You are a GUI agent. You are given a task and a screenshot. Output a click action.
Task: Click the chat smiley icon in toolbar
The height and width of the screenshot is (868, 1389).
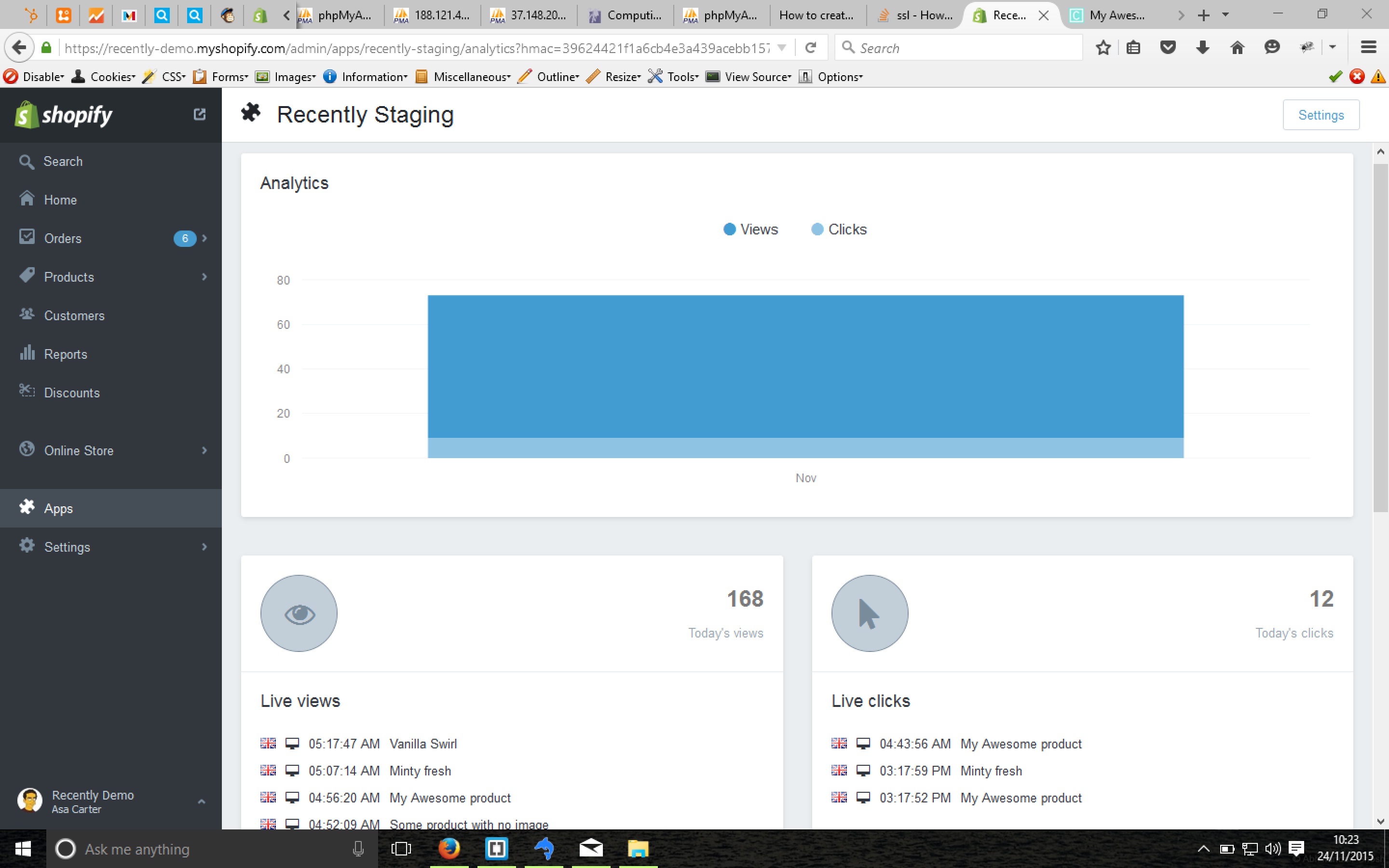point(1272,48)
